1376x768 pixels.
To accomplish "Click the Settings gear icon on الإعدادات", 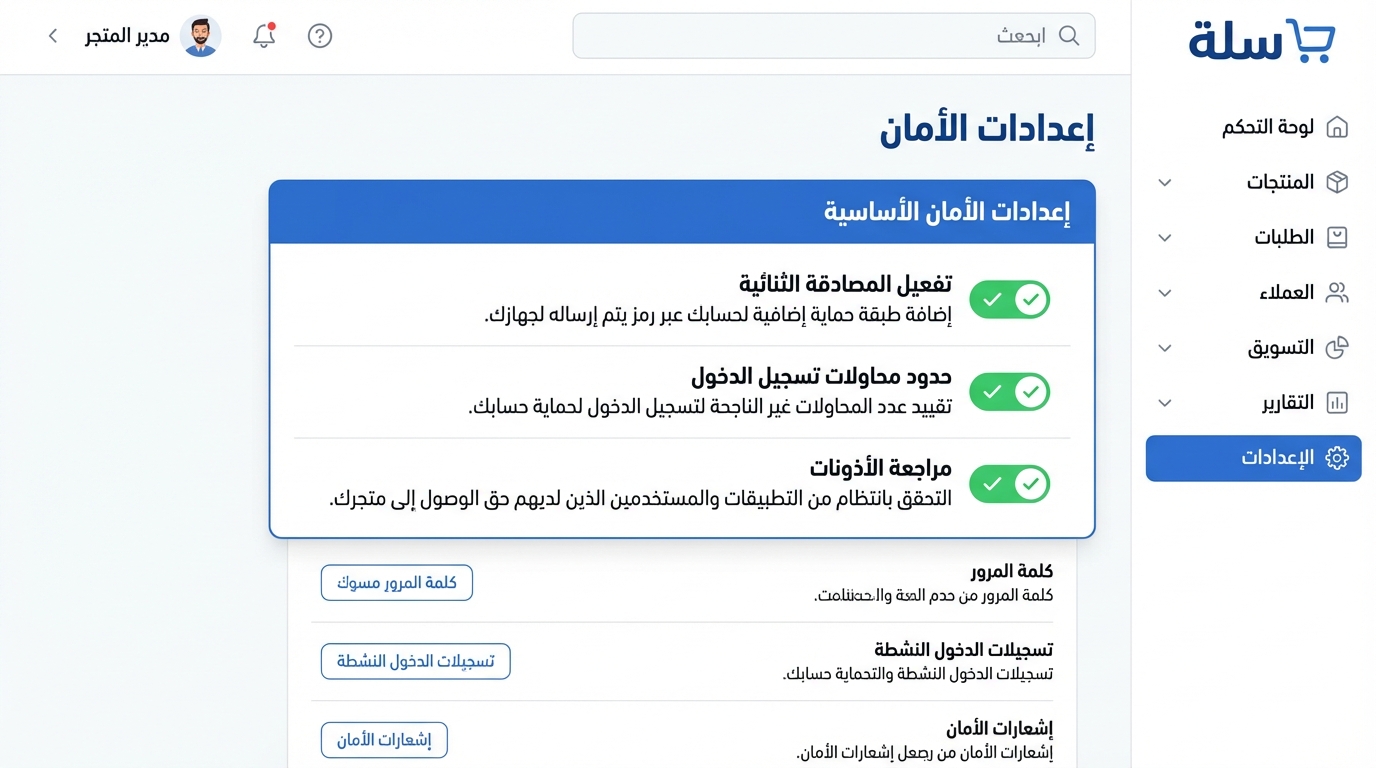I will tap(1335, 457).
